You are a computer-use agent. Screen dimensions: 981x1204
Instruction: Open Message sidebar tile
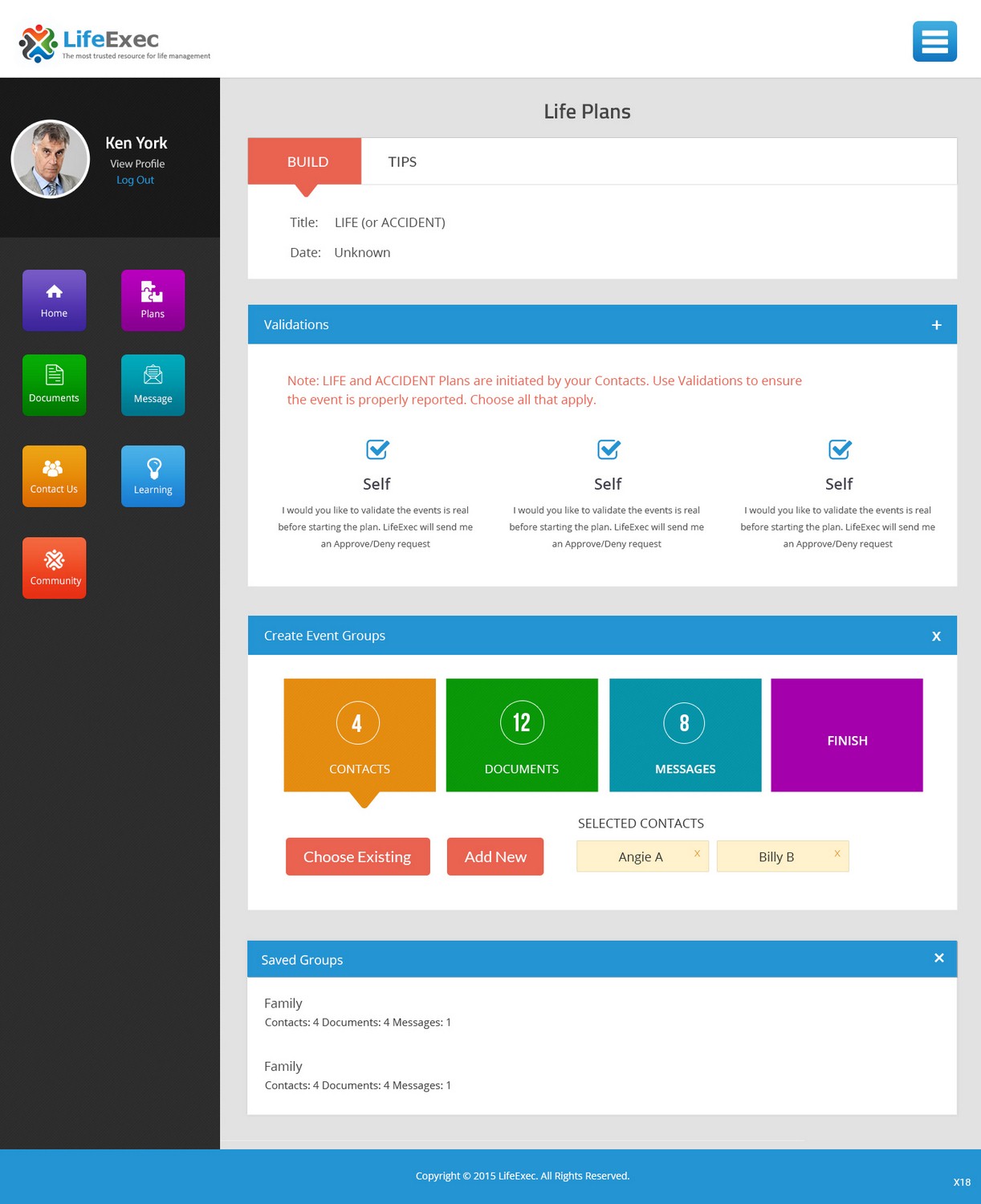[x=153, y=385]
